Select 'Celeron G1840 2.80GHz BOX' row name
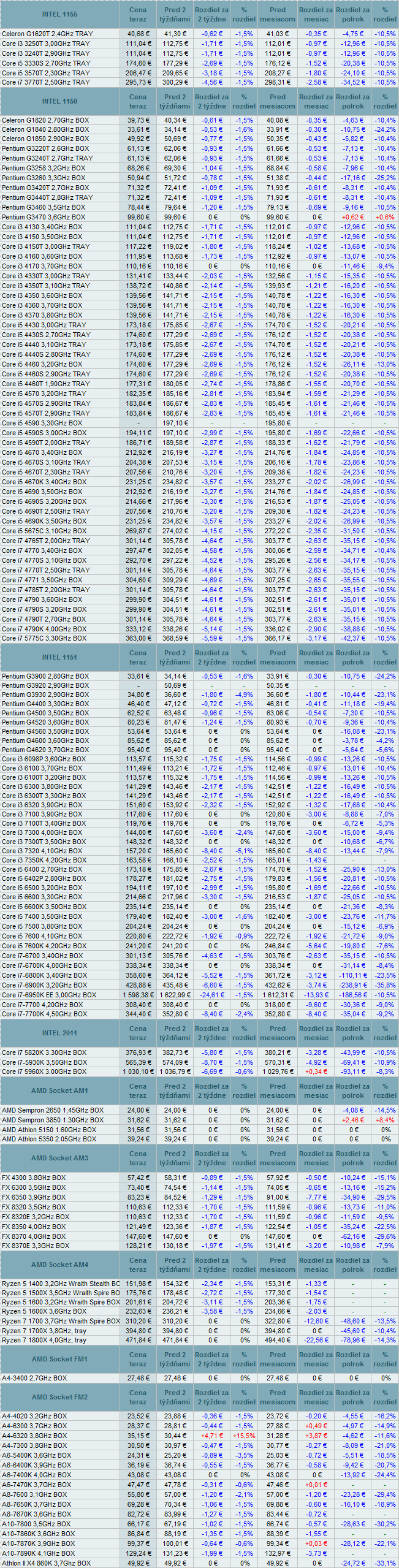Viewport: 399px width, 1568px height. coord(45,129)
